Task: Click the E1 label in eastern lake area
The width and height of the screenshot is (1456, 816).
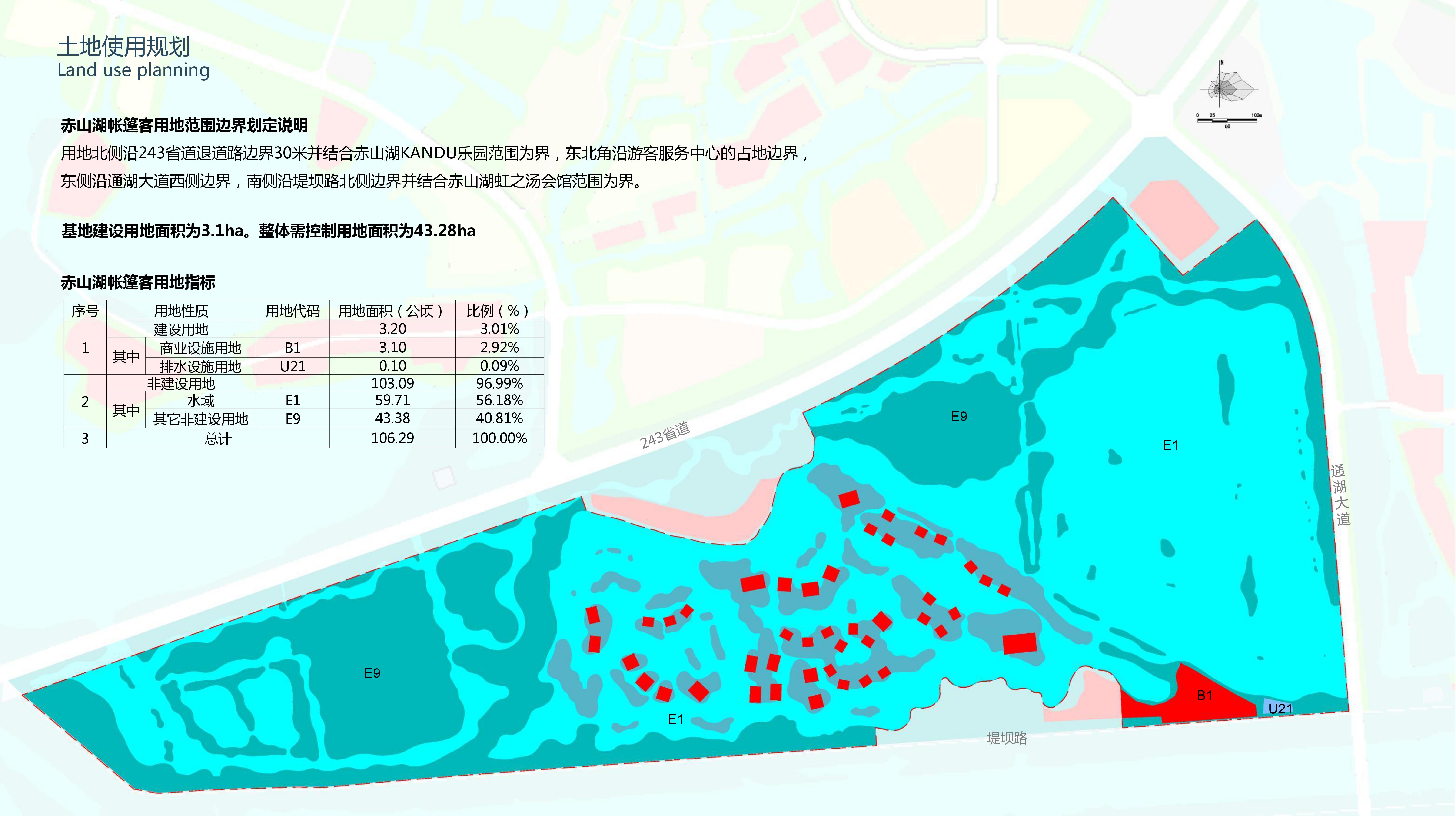Action: [x=1170, y=446]
